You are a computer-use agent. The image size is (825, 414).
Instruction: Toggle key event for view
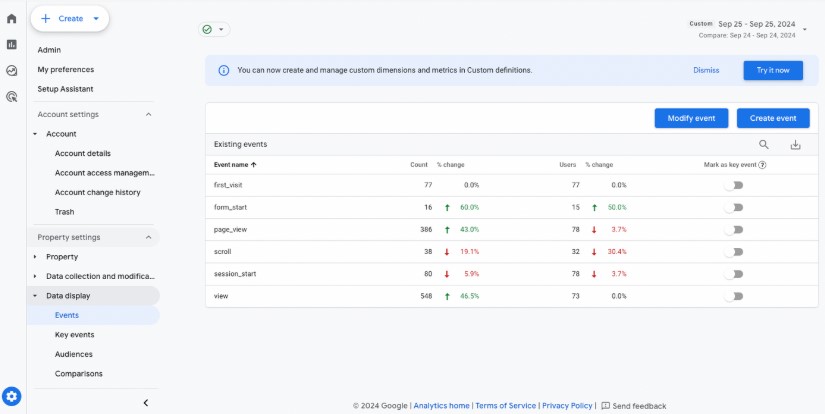click(733, 296)
